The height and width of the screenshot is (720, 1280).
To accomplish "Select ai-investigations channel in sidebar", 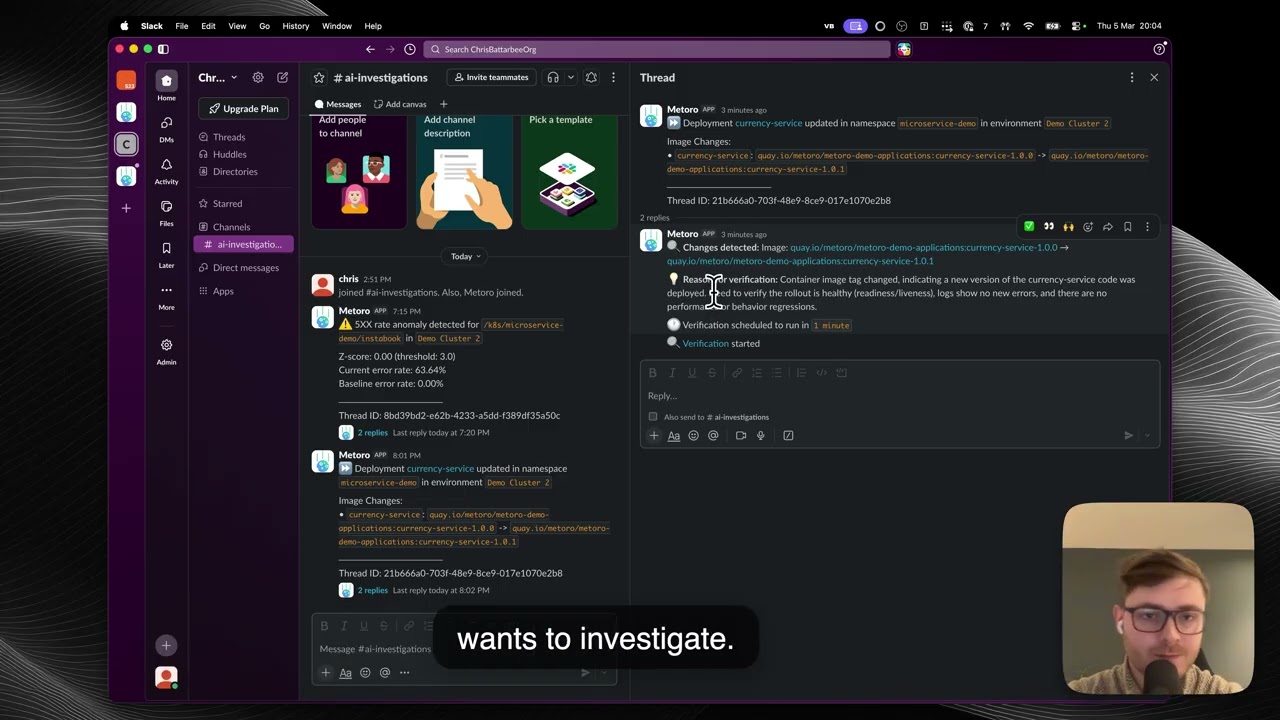I will click(x=243, y=244).
